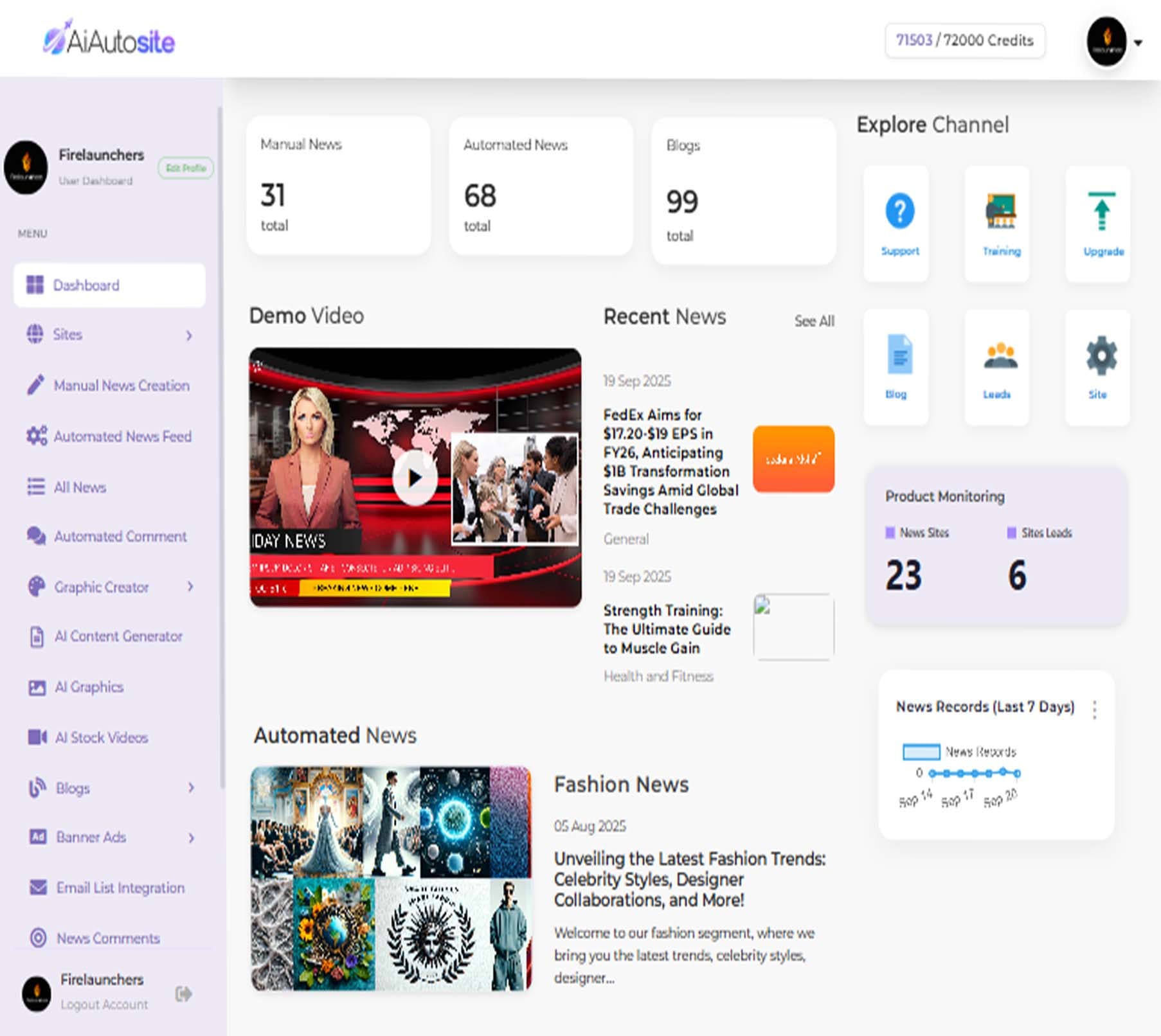Click See All recent news link
This screenshot has width=1161, height=1036.
814,321
